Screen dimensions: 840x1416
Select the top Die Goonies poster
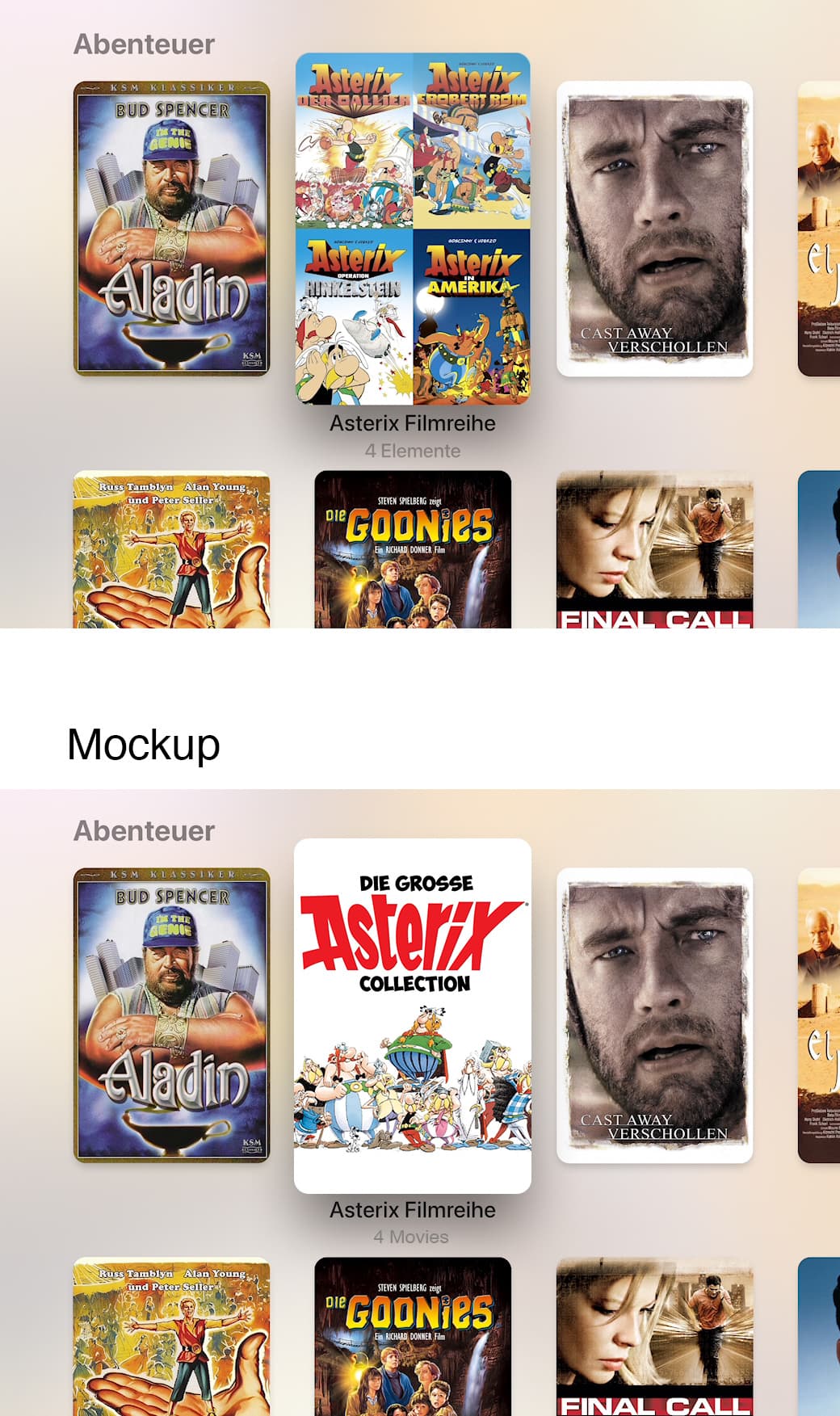(x=413, y=549)
